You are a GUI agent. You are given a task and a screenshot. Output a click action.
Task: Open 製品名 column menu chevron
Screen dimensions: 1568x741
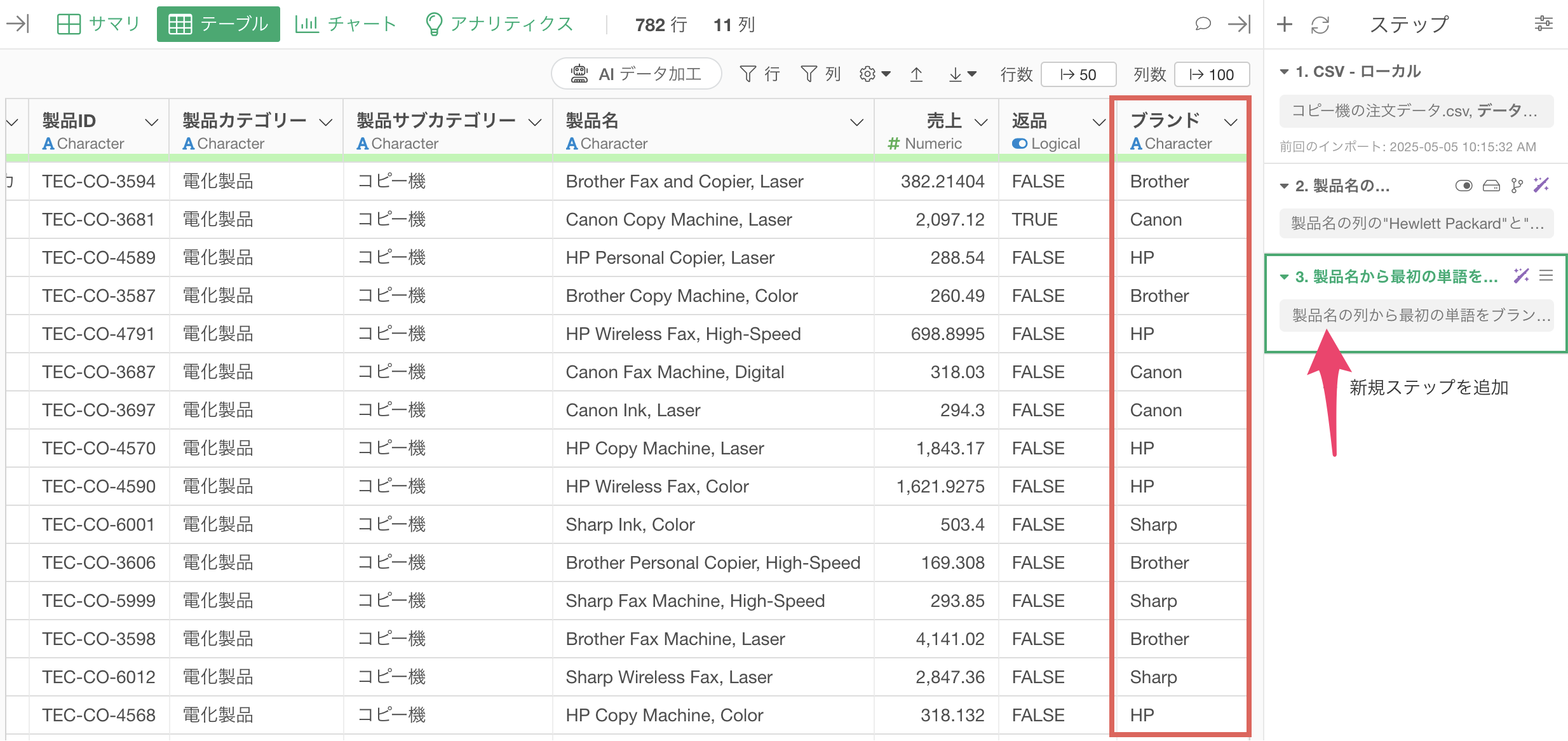click(857, 122)
